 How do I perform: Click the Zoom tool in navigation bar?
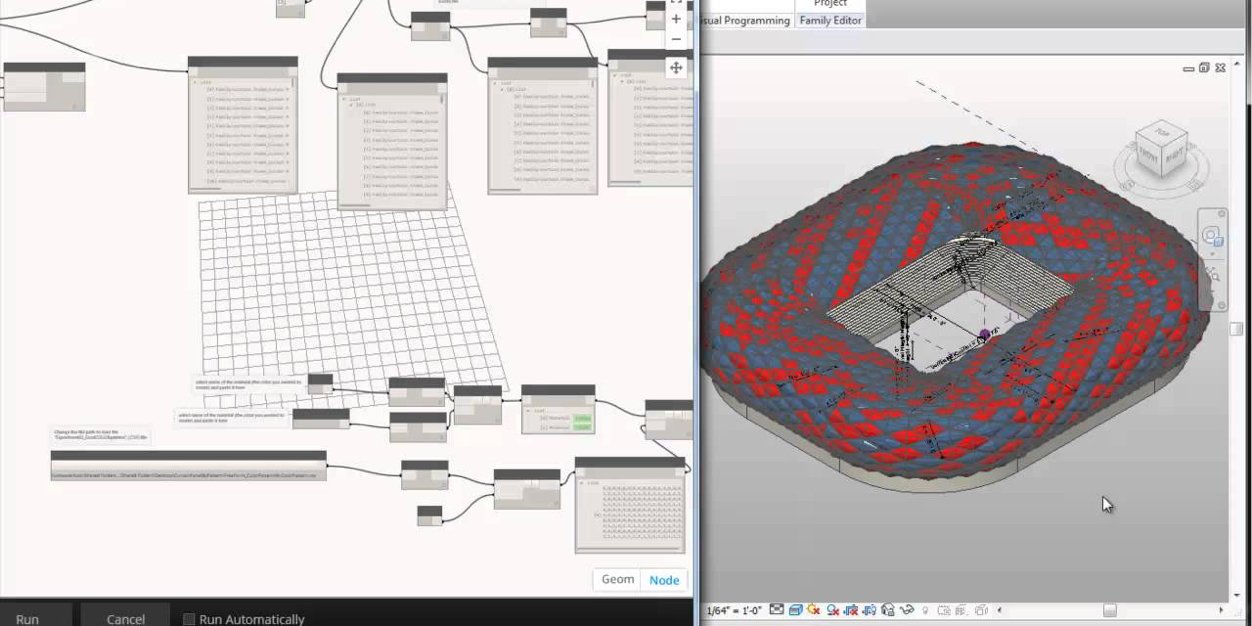click(x=1213, y=274)
